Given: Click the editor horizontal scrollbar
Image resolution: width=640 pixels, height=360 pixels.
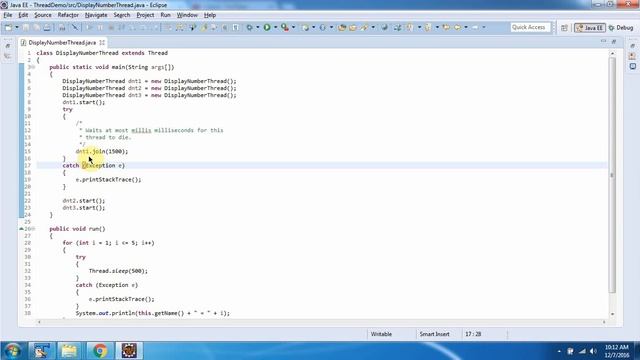Looking at the screenshot, I should click(322, 322).
